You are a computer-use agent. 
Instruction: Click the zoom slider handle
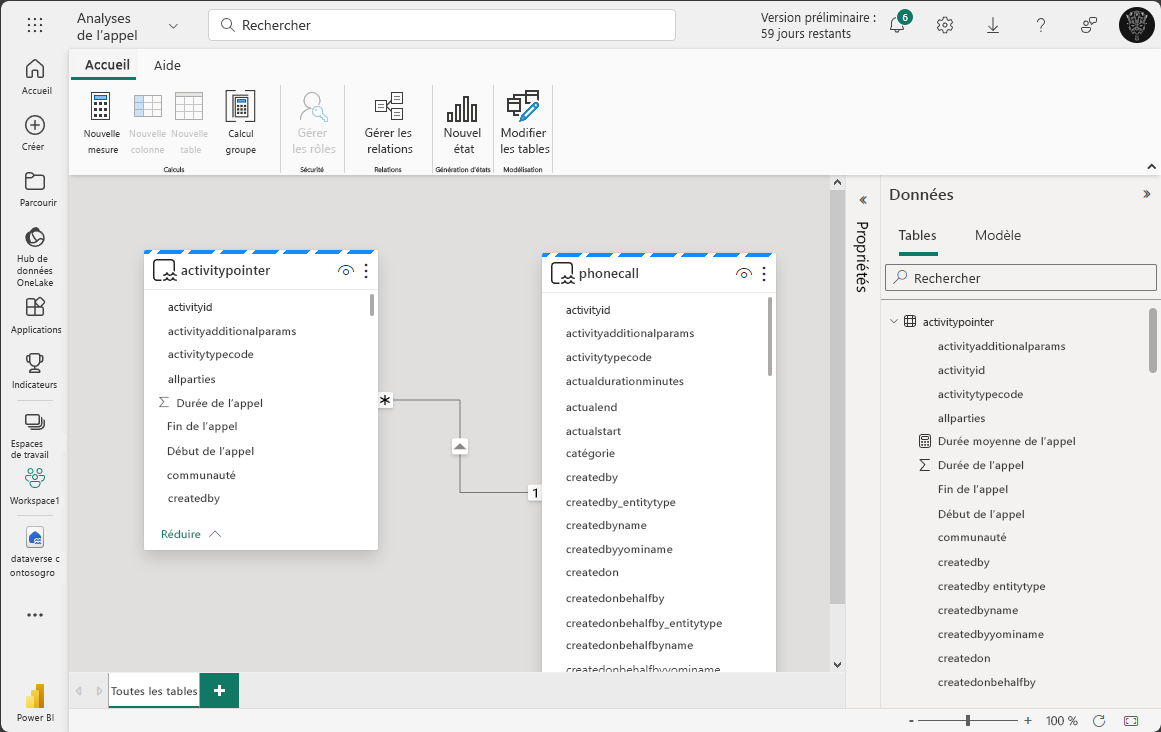(968, 720)
